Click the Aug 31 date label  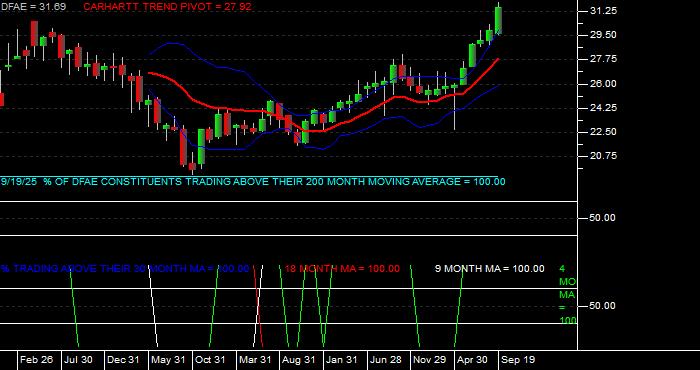[x=299, y=360]
